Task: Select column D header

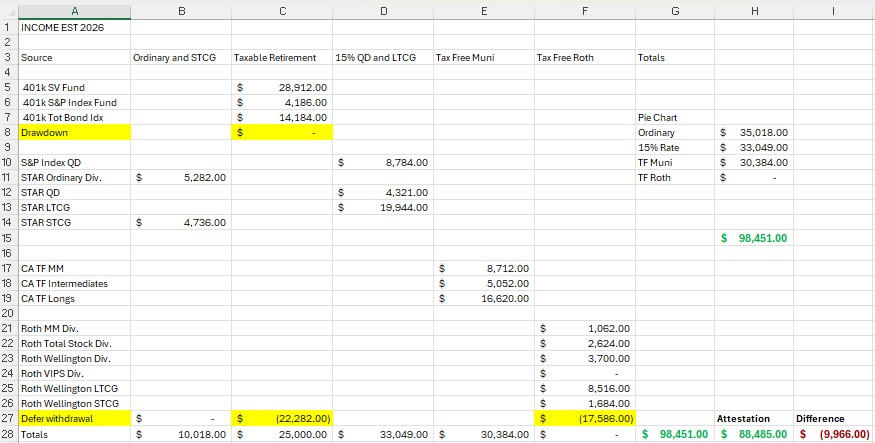Action: (x=383, y=11)
